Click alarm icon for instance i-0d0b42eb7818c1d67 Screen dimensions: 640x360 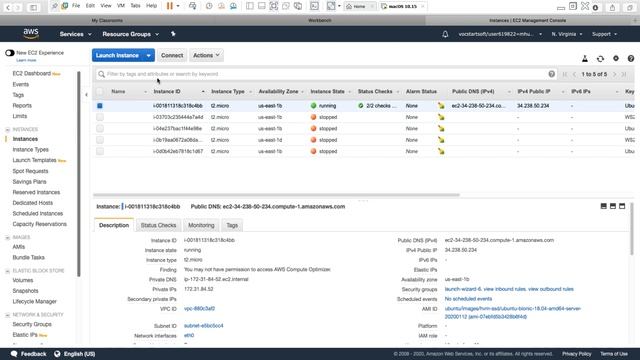pyautogui.click(x=441, y=151)
